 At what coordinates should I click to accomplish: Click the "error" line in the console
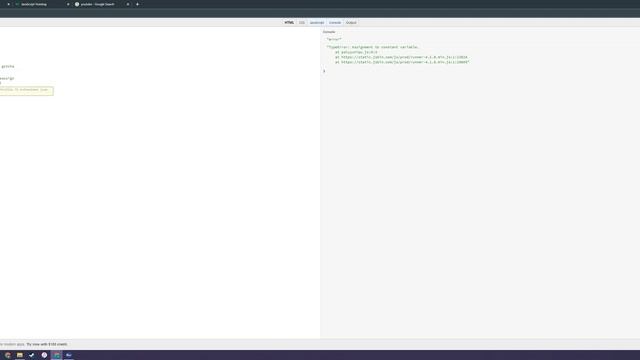pyautogui.click(x=334, y=39)
